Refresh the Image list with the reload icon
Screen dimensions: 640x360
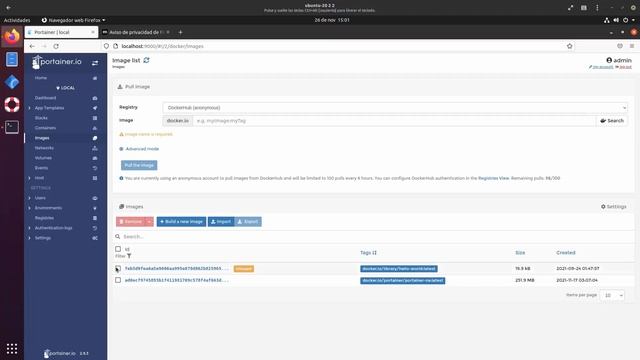146,60
